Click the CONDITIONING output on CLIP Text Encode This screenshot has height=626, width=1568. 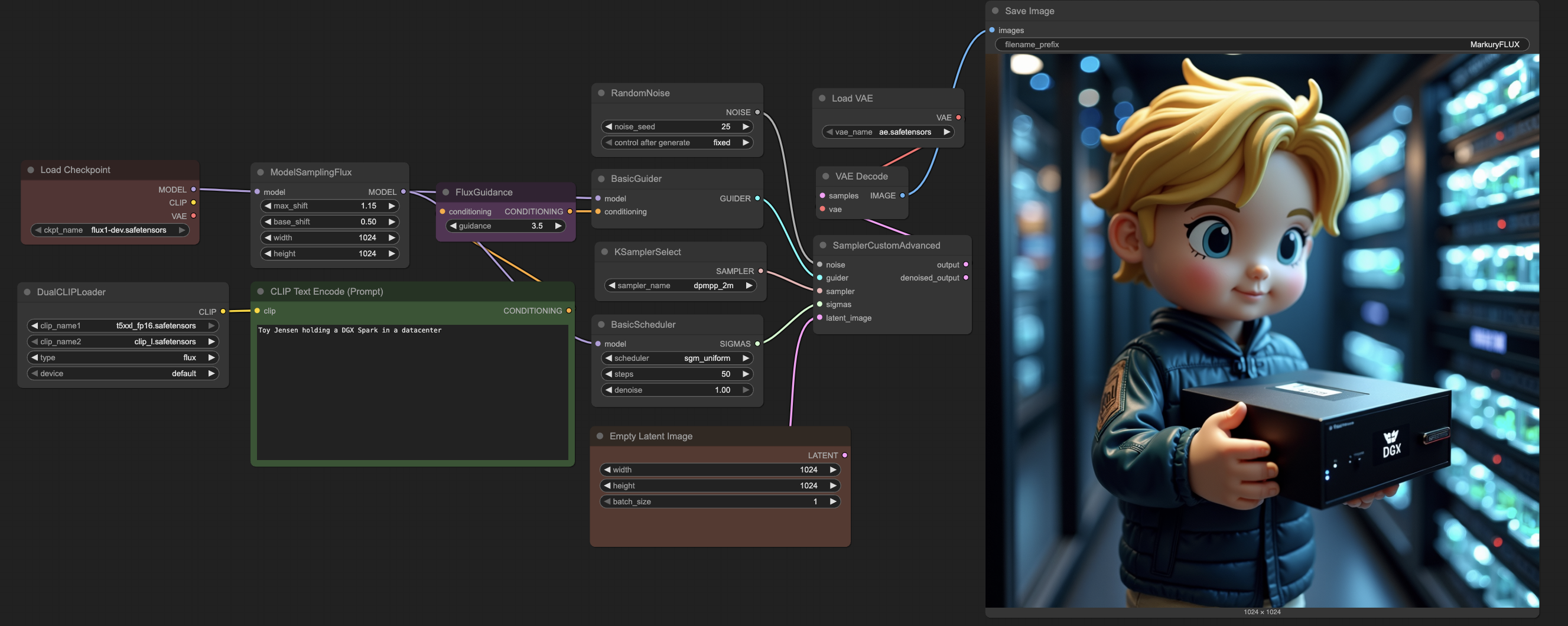569,311
